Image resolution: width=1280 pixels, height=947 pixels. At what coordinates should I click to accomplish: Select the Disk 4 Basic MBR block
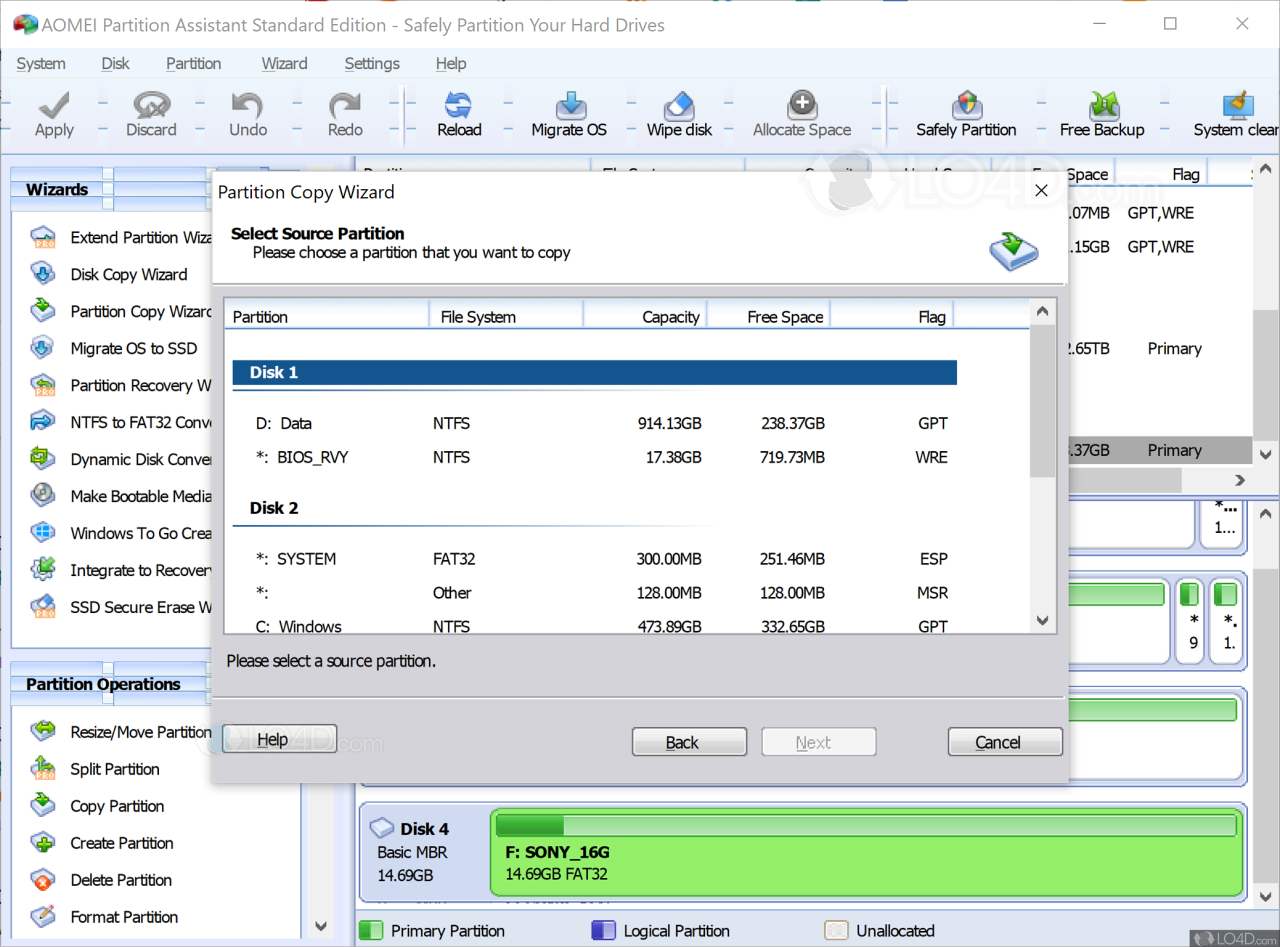425,852
